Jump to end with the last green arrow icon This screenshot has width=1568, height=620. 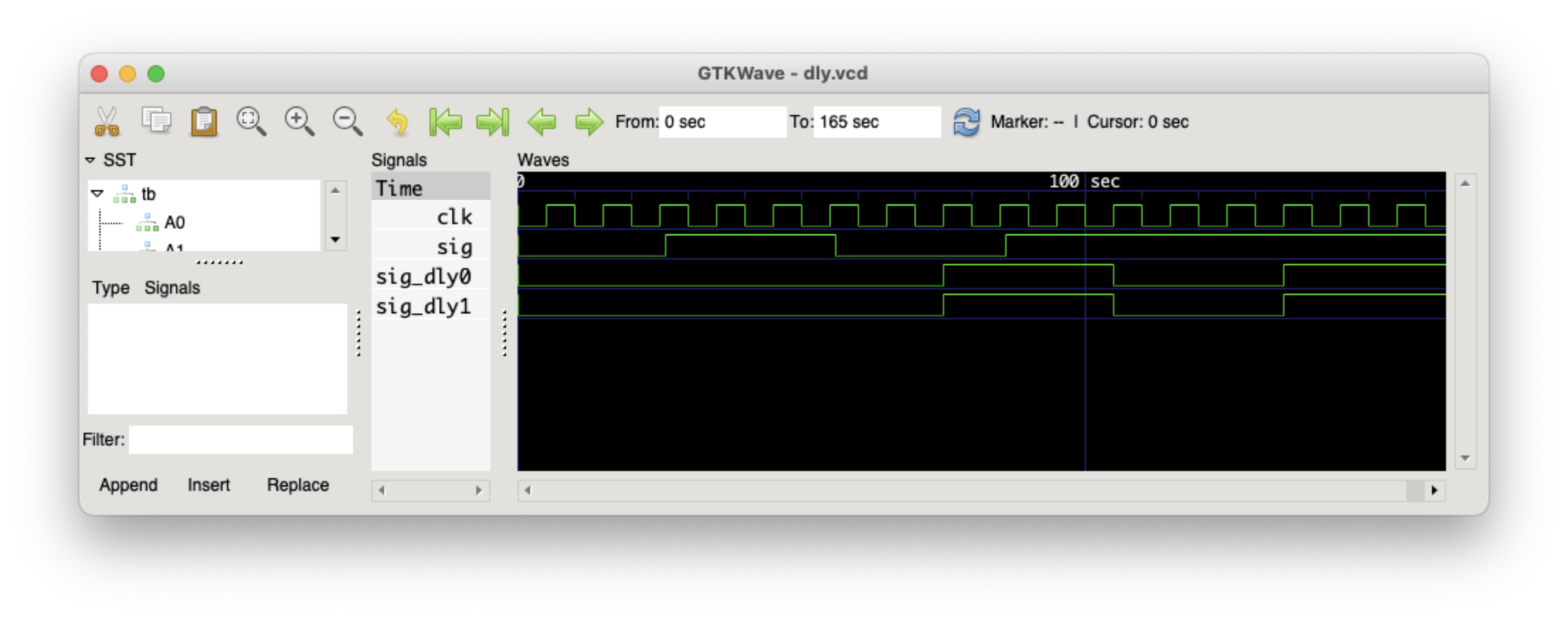(x=493, y=121)
